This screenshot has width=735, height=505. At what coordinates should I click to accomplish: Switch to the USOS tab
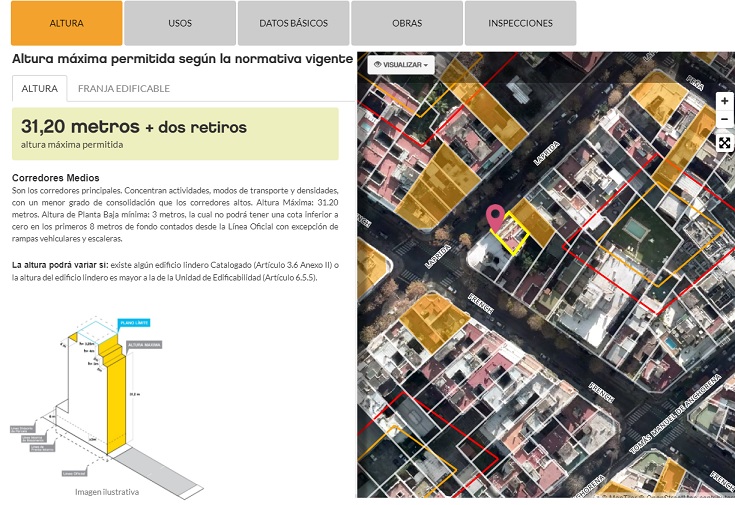coord(180,23)
